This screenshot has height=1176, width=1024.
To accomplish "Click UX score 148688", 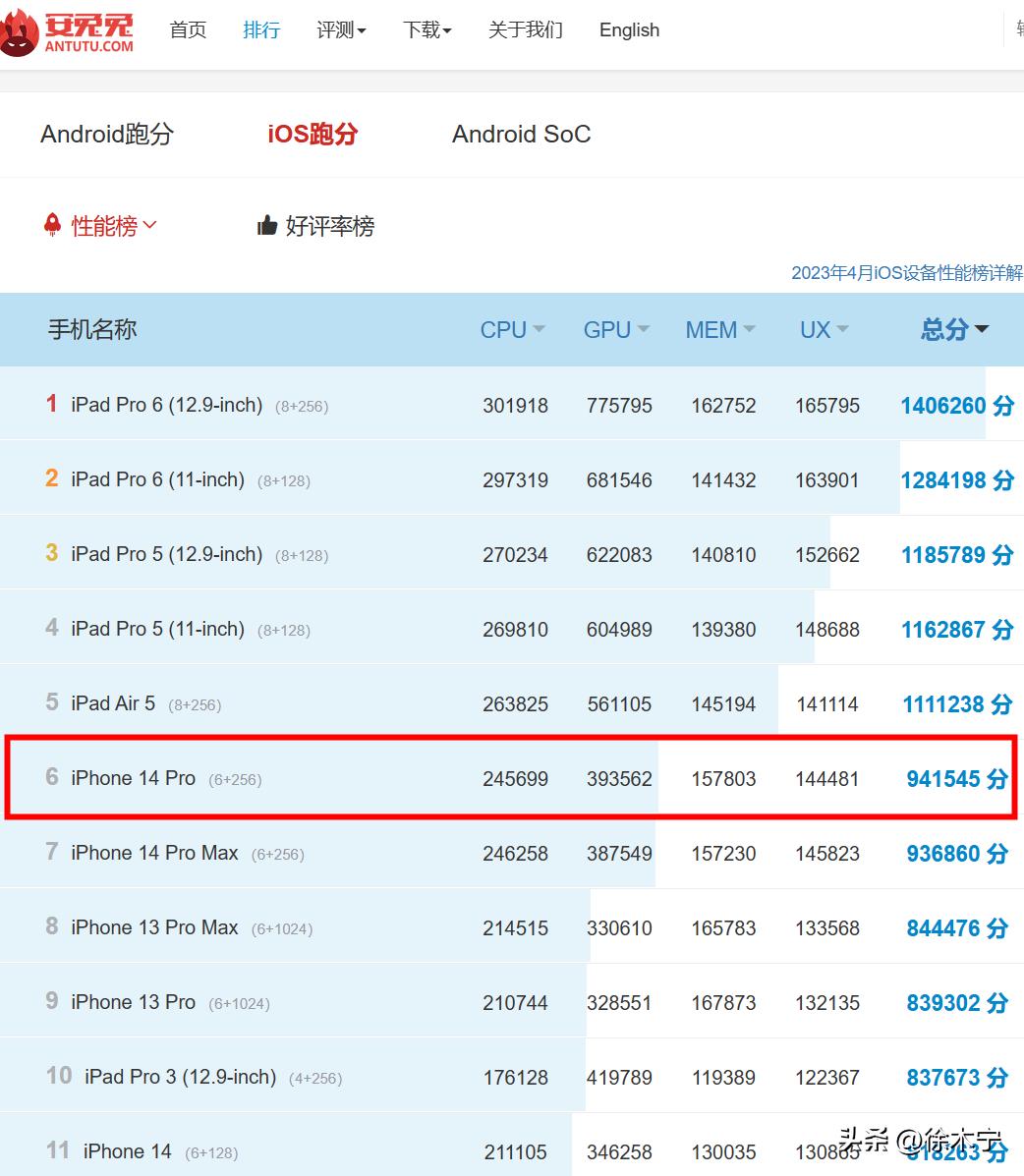I will pos(827,629).
